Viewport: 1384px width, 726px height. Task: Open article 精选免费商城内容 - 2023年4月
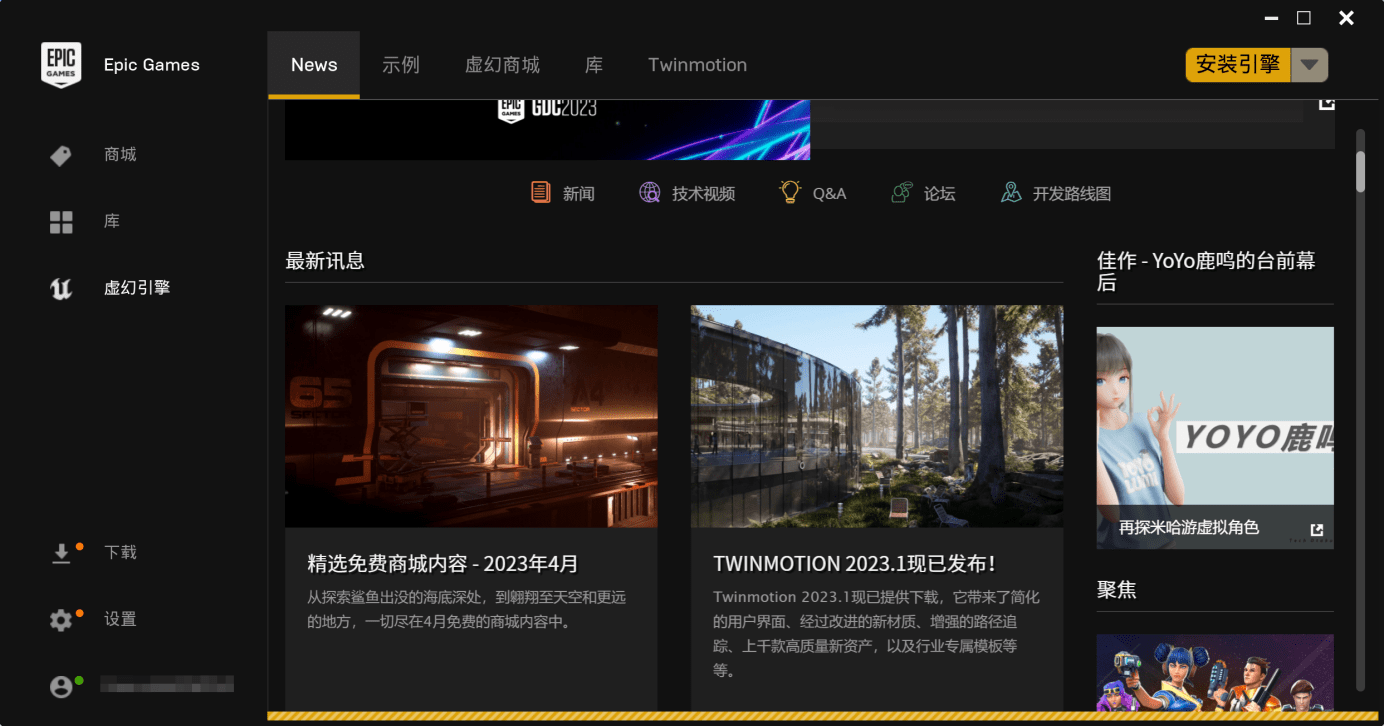443,564
